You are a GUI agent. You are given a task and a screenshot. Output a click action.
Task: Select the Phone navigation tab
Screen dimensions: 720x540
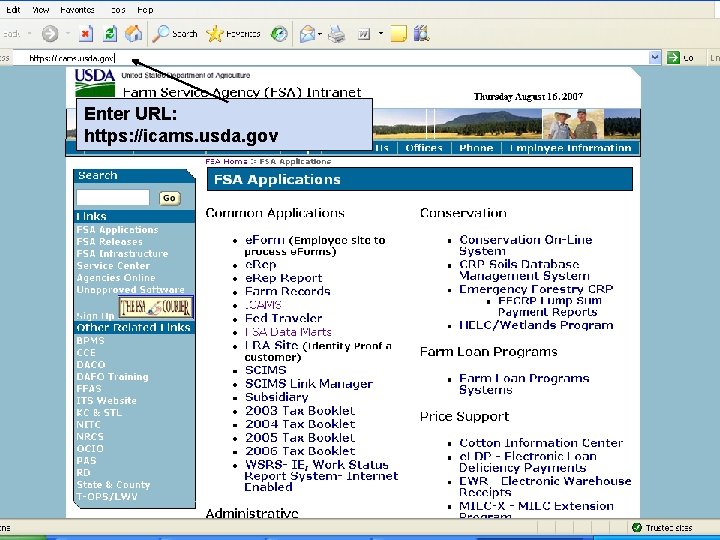tap(476, 148)
